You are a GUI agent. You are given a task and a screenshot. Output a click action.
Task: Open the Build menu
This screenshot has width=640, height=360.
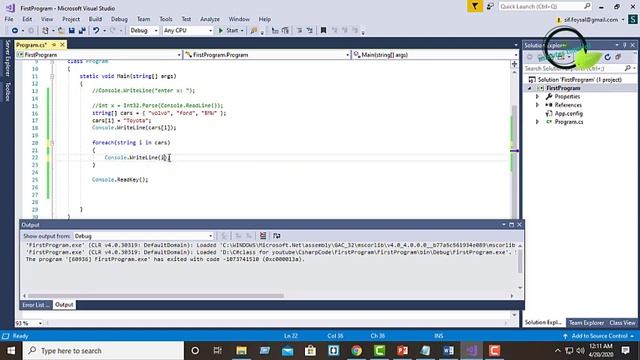point(95,19)
